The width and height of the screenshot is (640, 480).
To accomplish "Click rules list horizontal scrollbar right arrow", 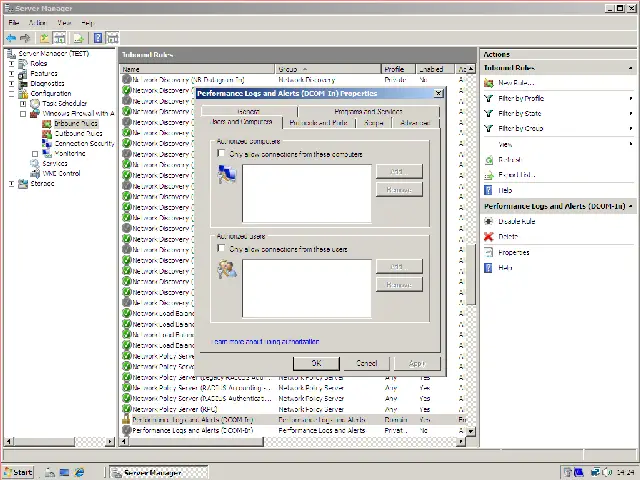I will [461, 441].
